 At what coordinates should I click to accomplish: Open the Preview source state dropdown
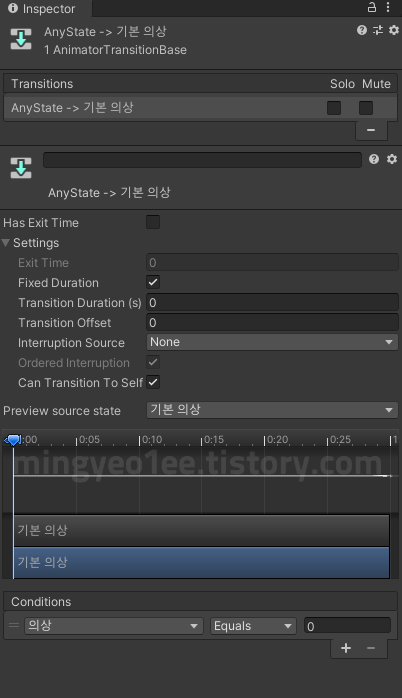point(272,410)
